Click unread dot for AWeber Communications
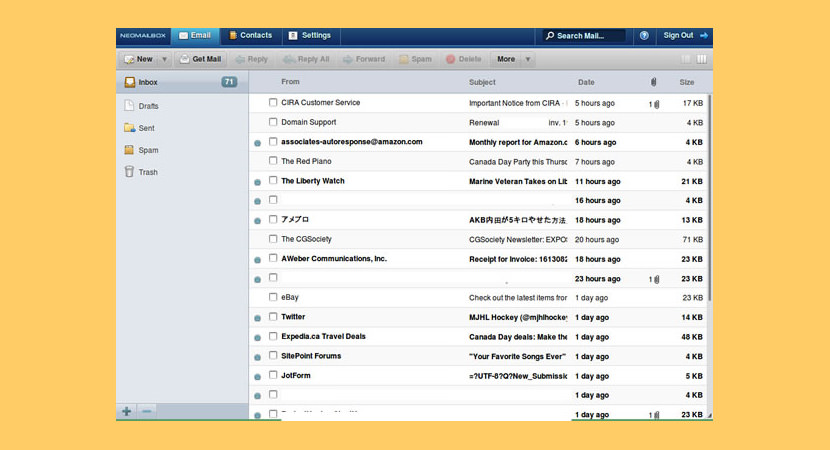 258,260
